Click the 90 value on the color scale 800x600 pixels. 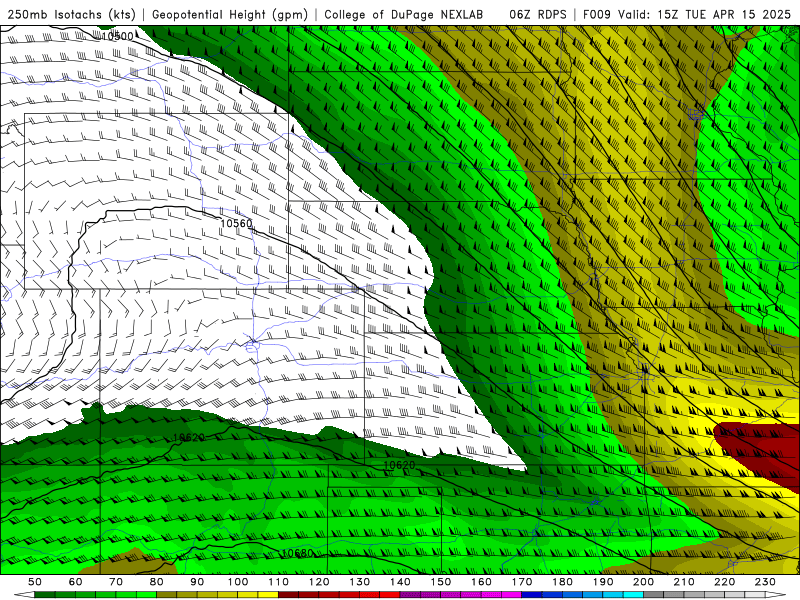(x=197, y=582)
